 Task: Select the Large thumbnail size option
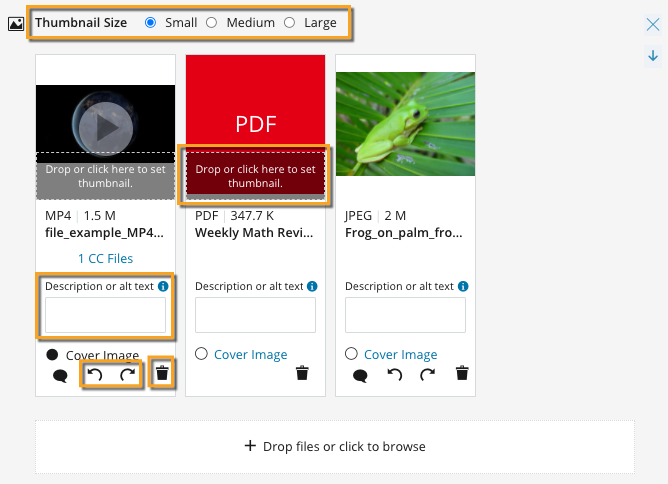click(x=290, y=22)
